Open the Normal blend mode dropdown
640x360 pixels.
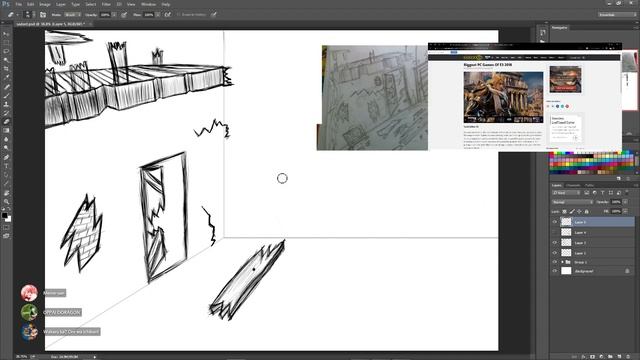coord(573,202)
